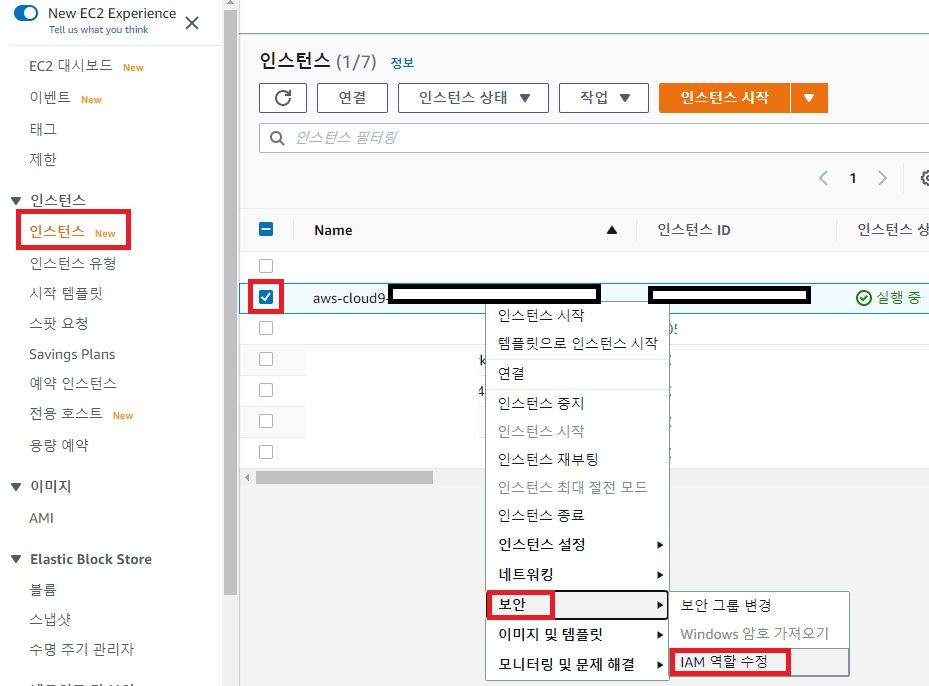
Task: Click the 인스턴스 ID column header
Action: click(x=694, y=230)
